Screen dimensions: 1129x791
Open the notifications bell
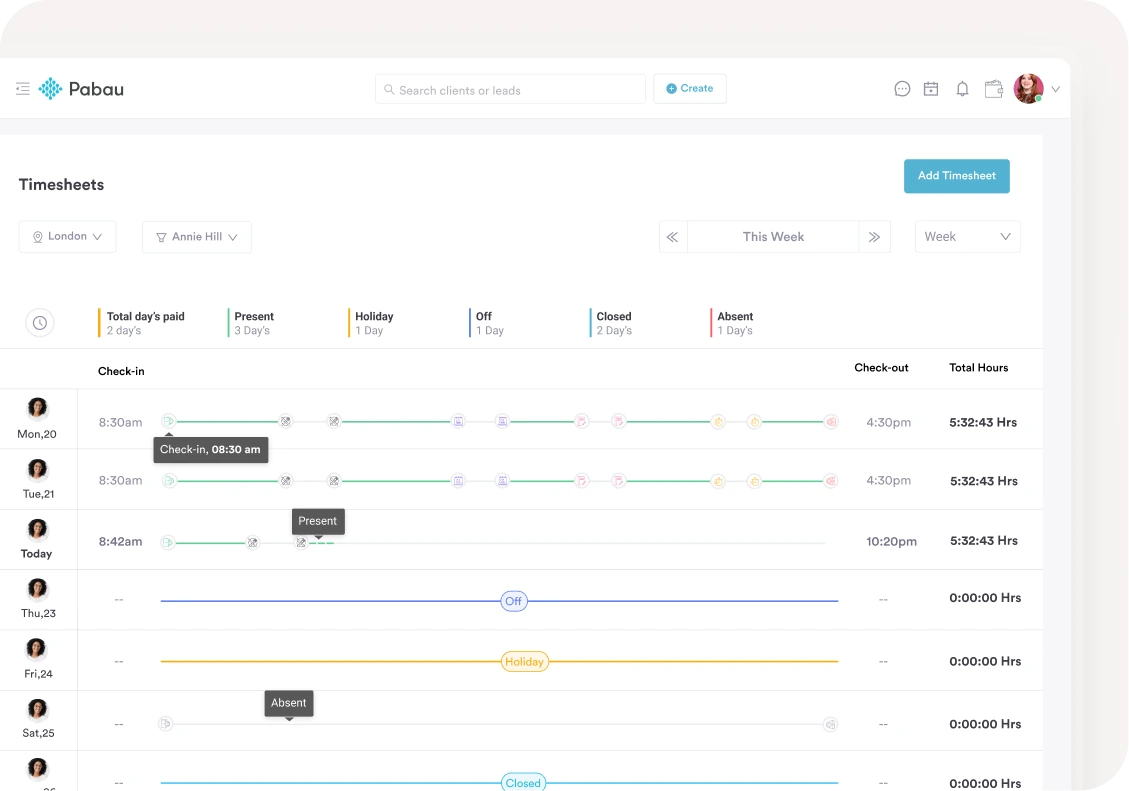pos(962,89)
